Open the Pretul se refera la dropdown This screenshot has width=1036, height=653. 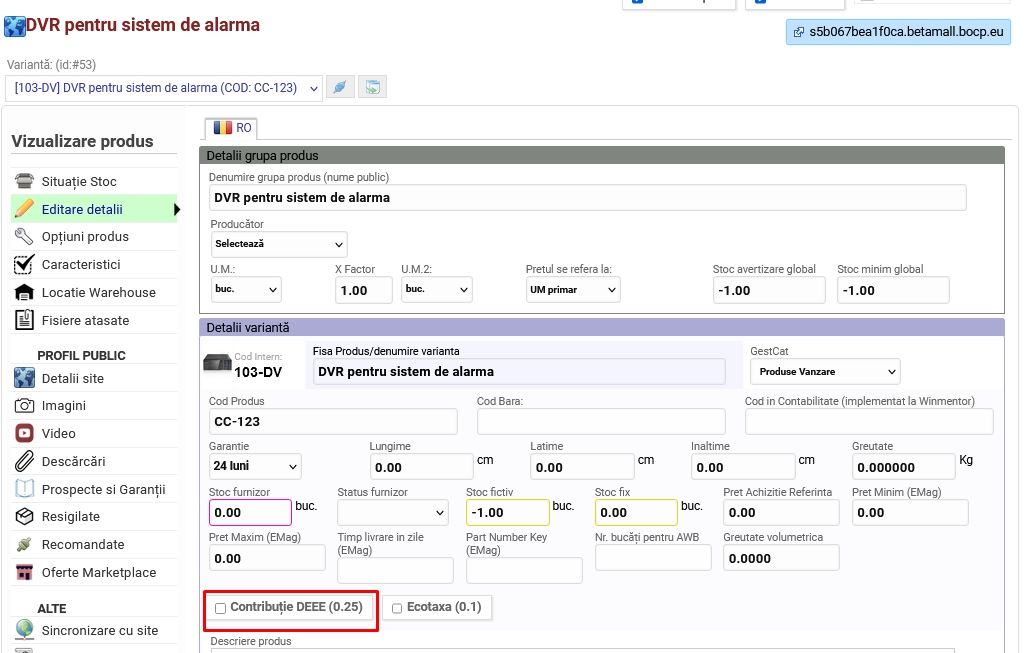click(573, 290)
